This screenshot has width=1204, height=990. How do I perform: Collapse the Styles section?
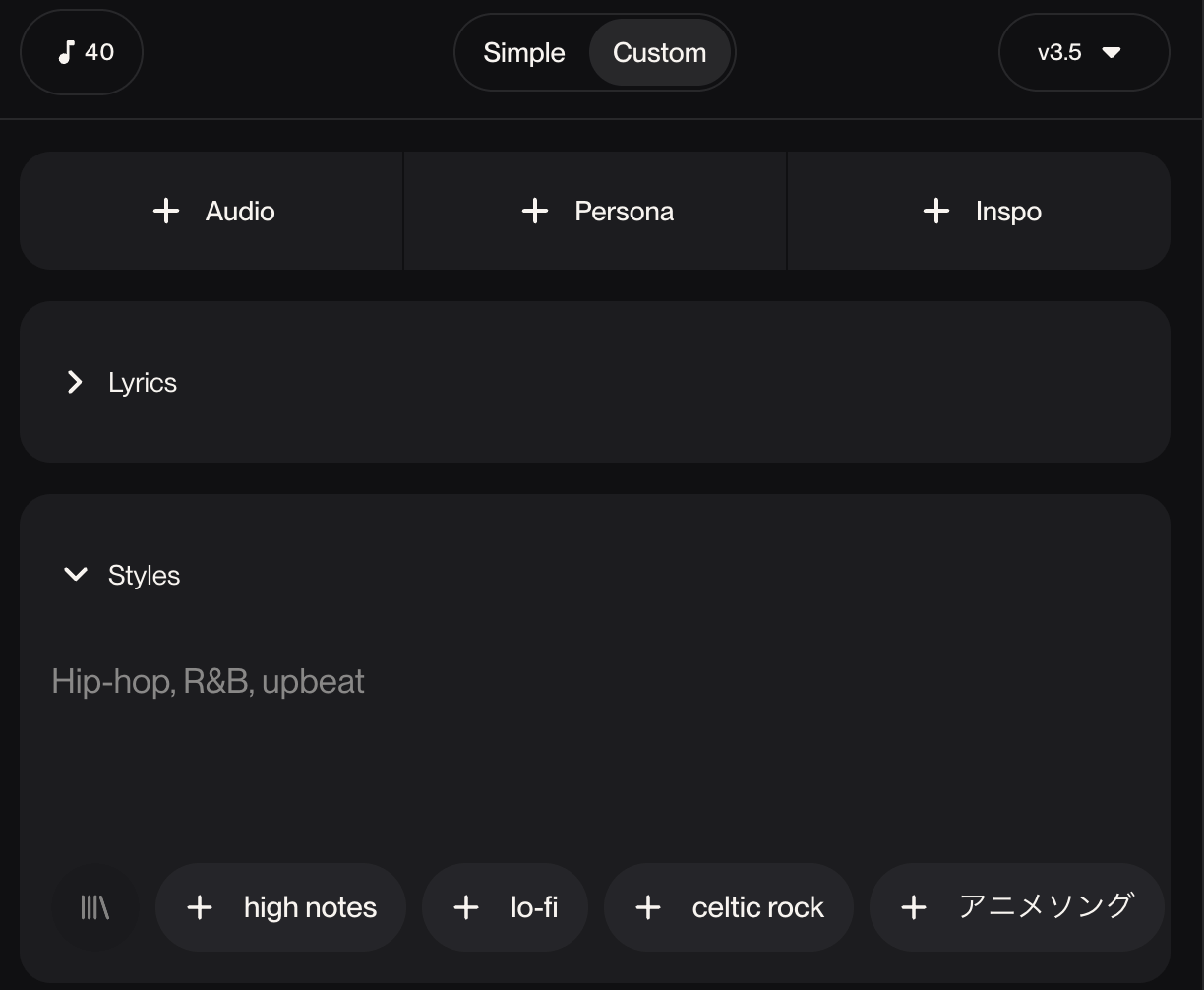[x=75, y=575]
